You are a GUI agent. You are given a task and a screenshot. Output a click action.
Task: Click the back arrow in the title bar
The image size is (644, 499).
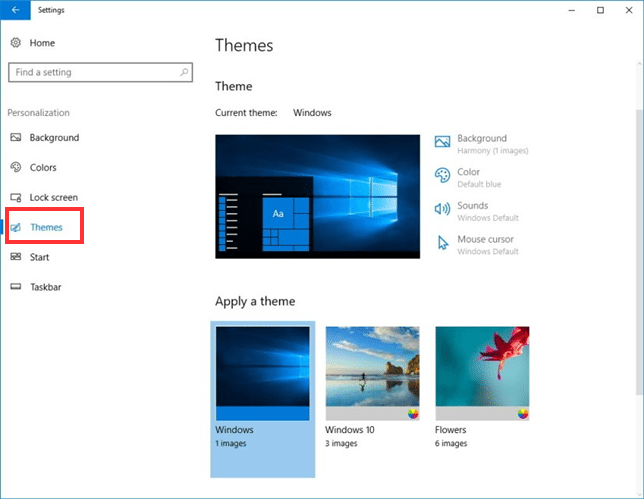pyautogui.click(x=15, y=10)
